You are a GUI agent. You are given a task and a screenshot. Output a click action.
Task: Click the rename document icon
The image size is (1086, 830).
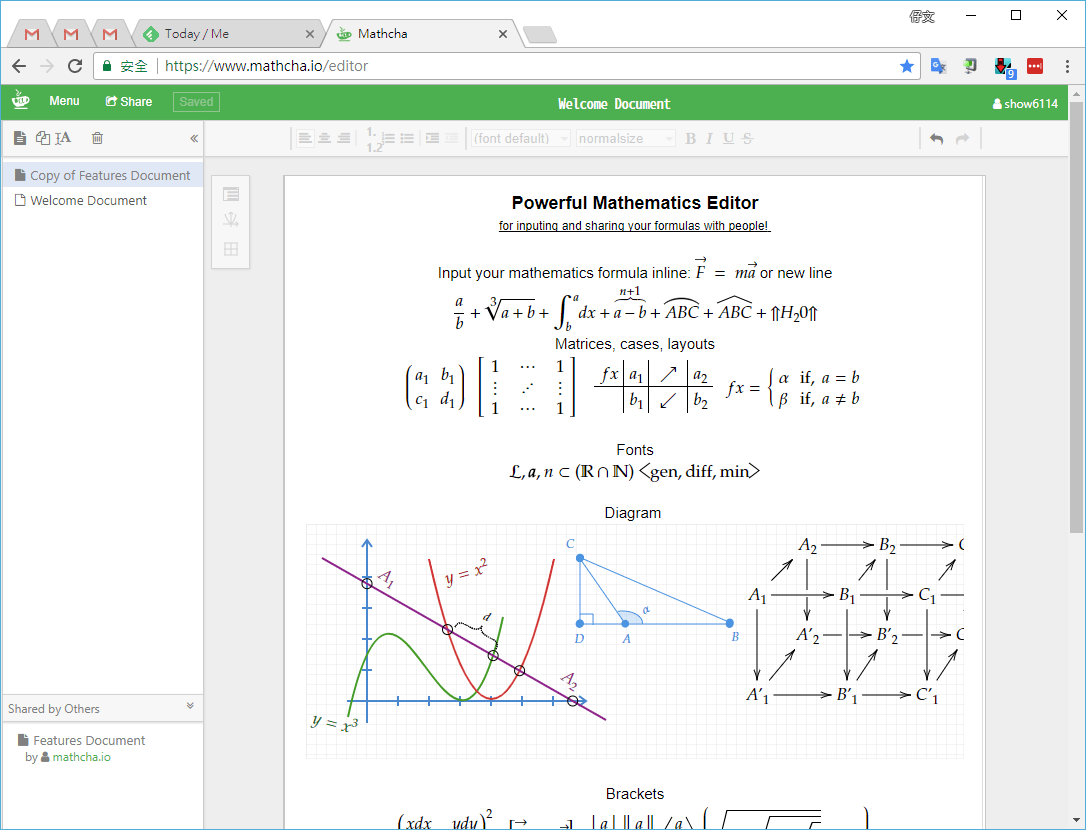coord(63,138)
